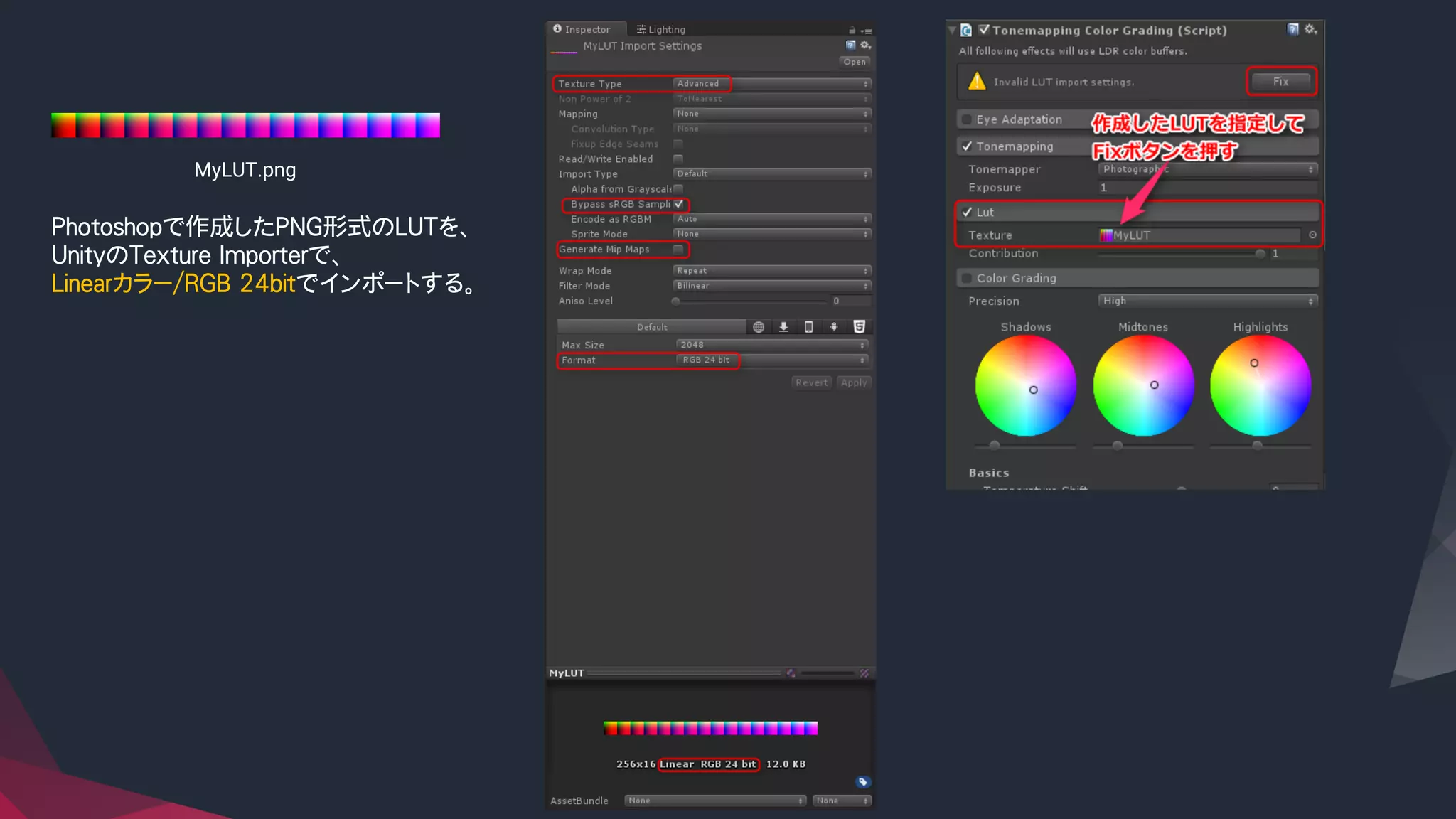This screenshot has width=1456, height=819.
Task: Toggle the alpha channel preview icon
Action: click(791, 673)
